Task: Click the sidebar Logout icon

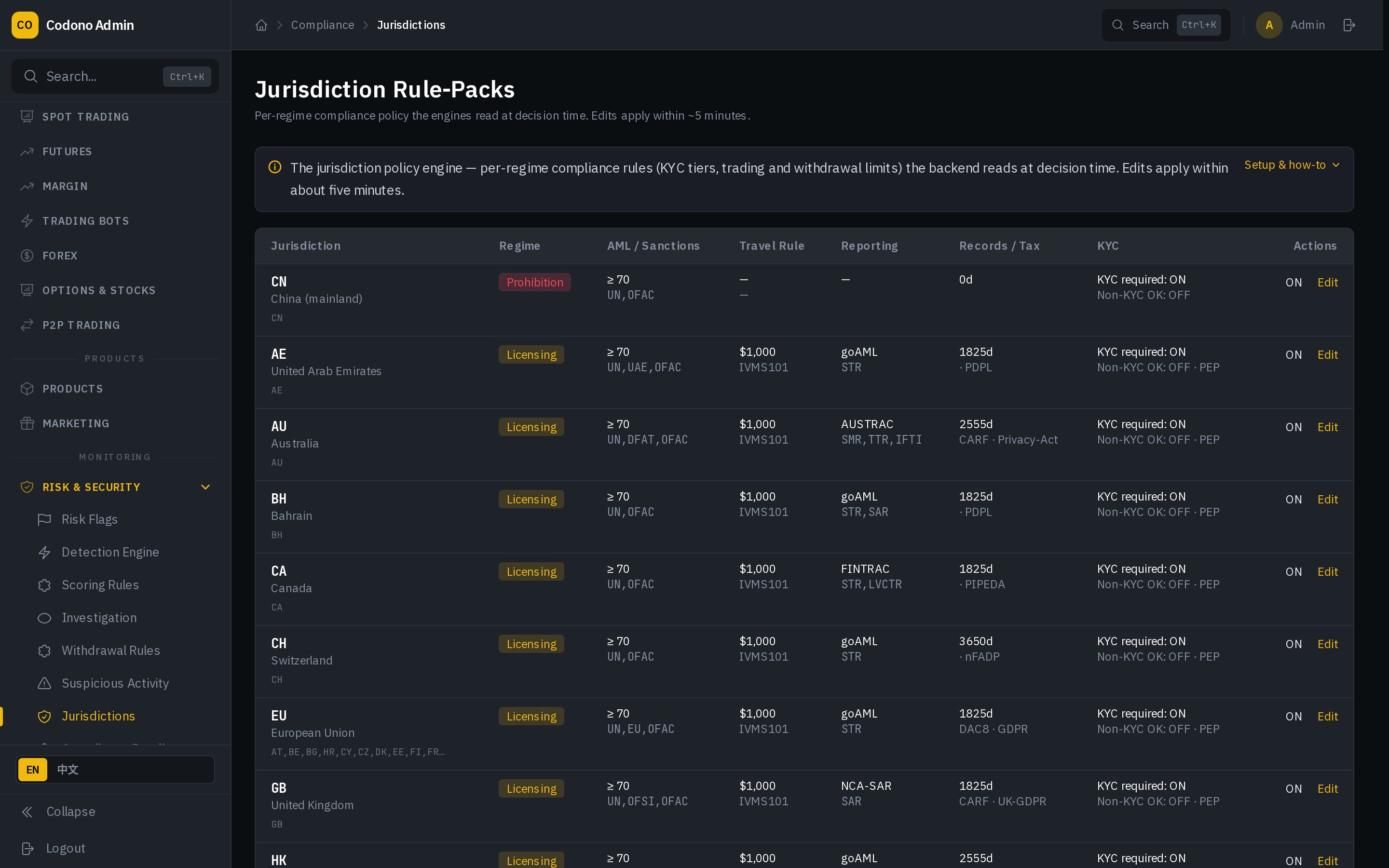Action: click(27, 849)
